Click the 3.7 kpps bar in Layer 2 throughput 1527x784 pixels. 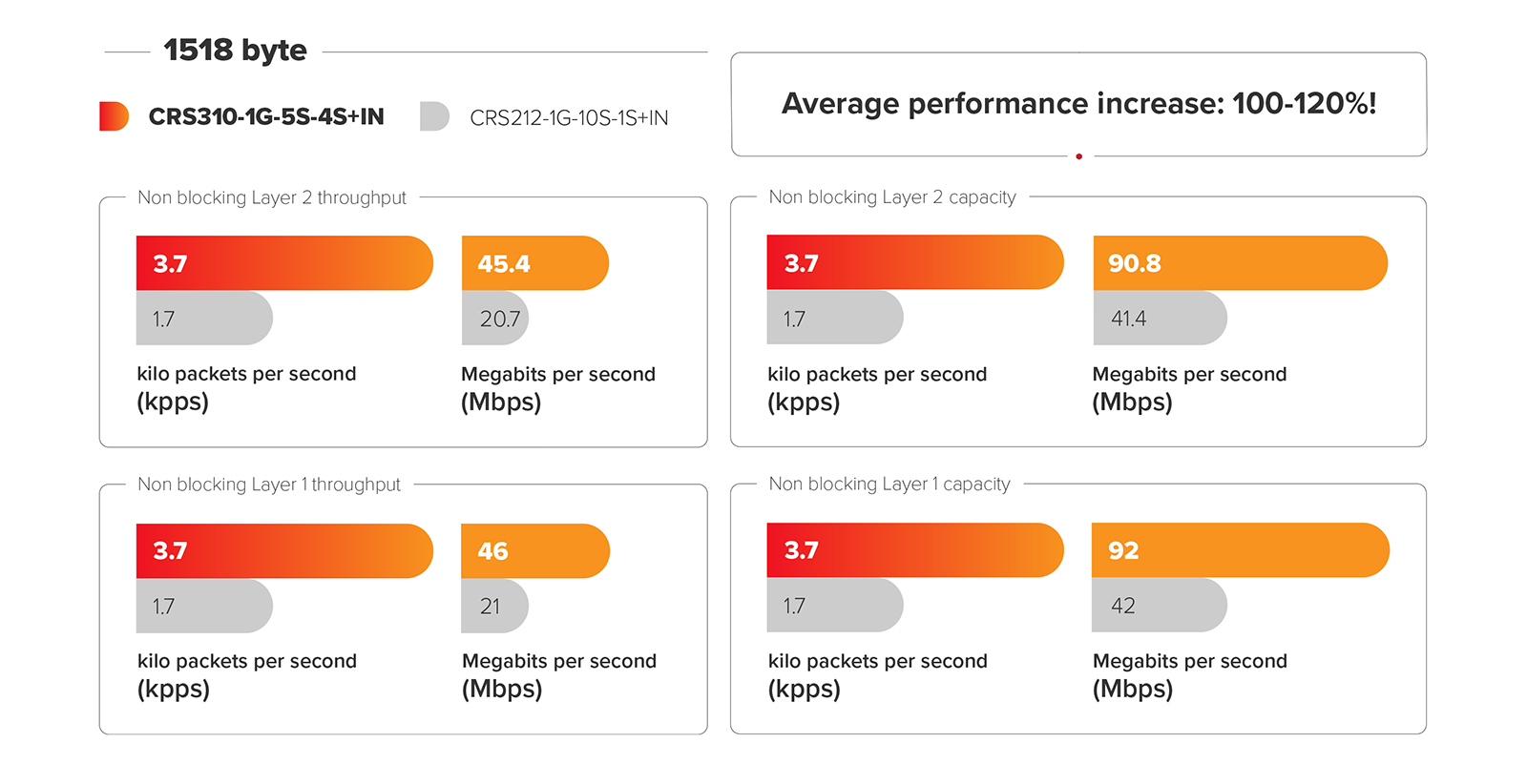click(x=283, y=263)
